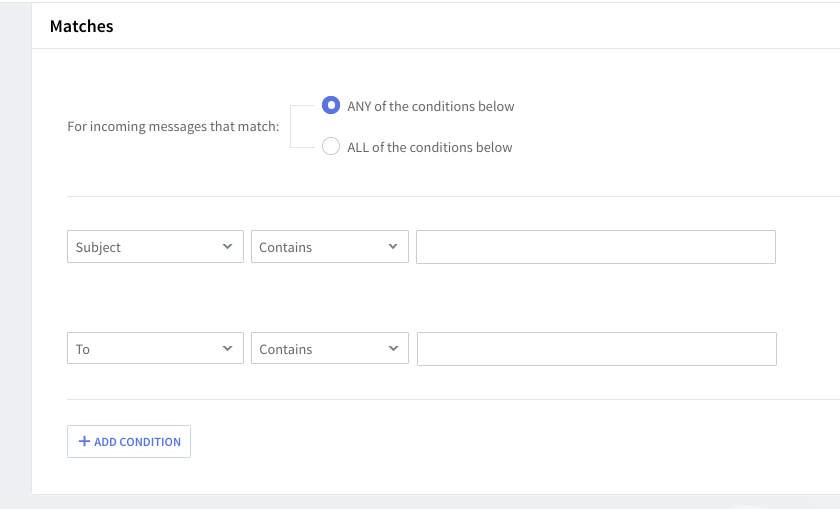The image size is (840, 509).
Task: Click the 'Subject' text in the first dropdown
Action: (98, 247)
